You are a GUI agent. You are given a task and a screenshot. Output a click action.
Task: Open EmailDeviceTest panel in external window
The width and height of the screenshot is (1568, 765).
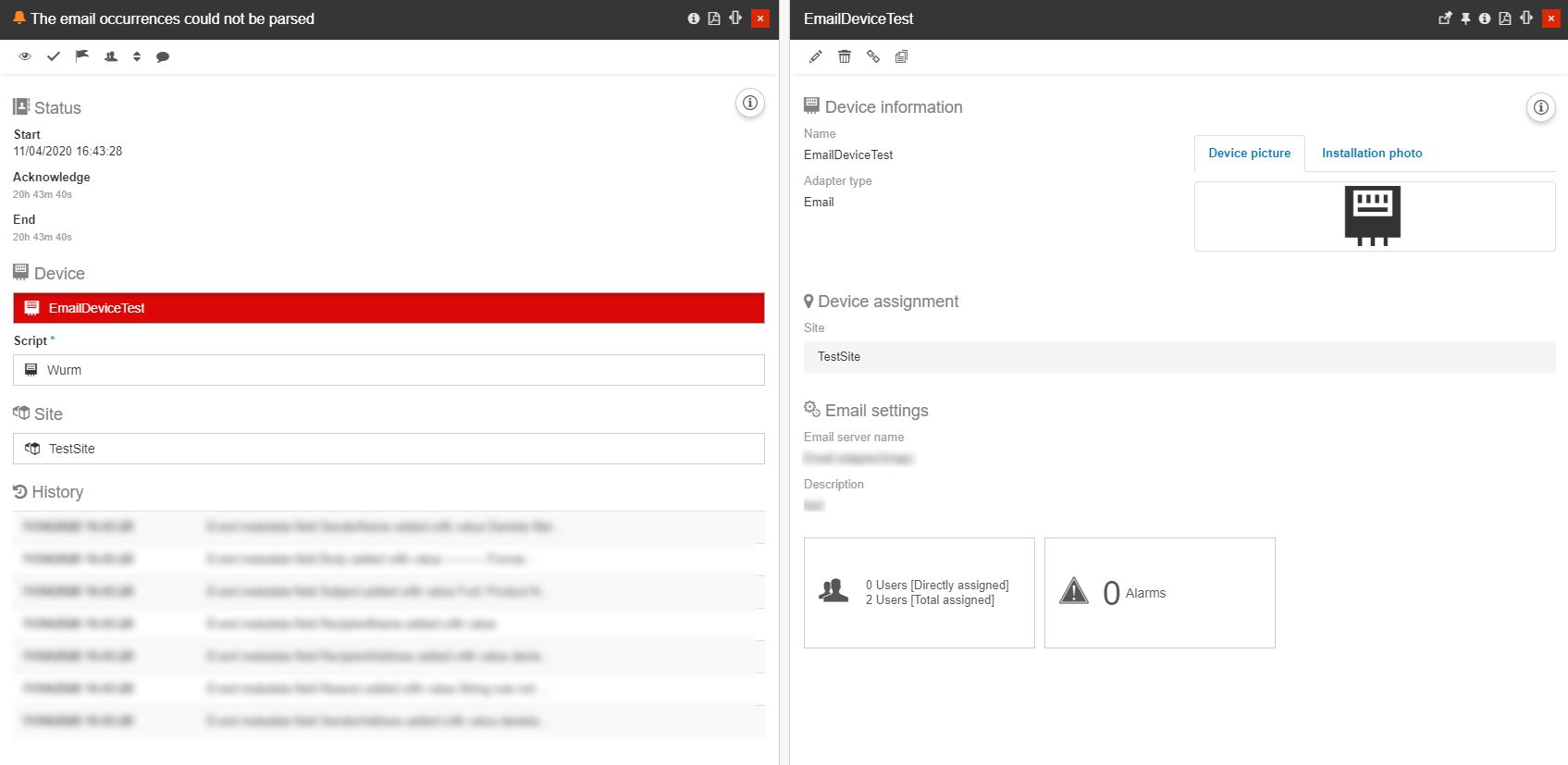1445,19
